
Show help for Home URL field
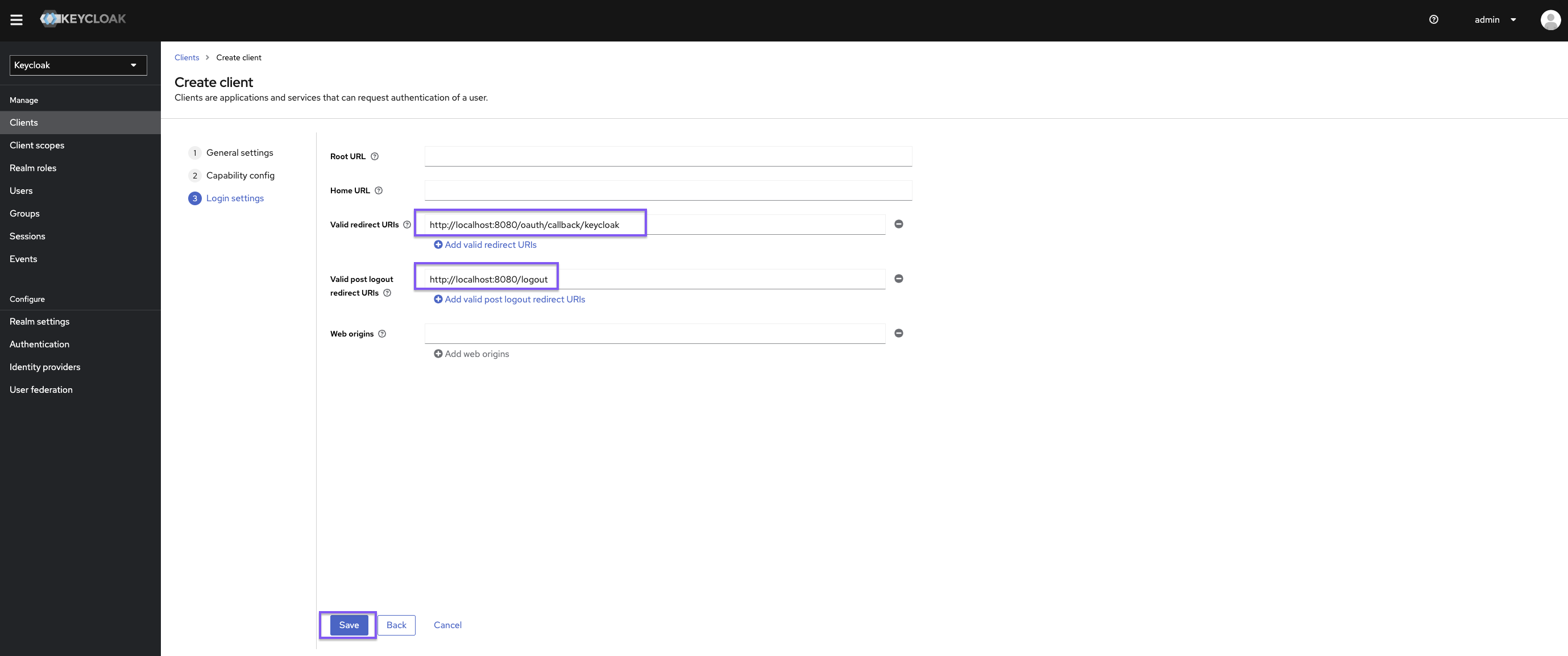point(379,190)
